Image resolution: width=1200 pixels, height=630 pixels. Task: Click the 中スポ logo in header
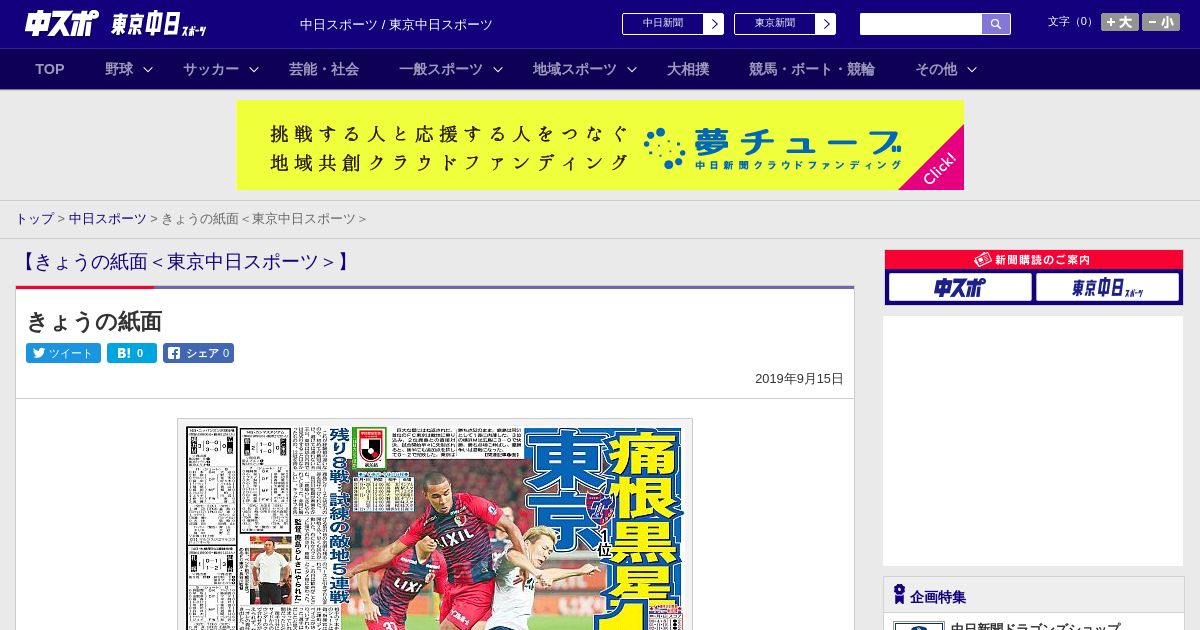pos(61,23)
